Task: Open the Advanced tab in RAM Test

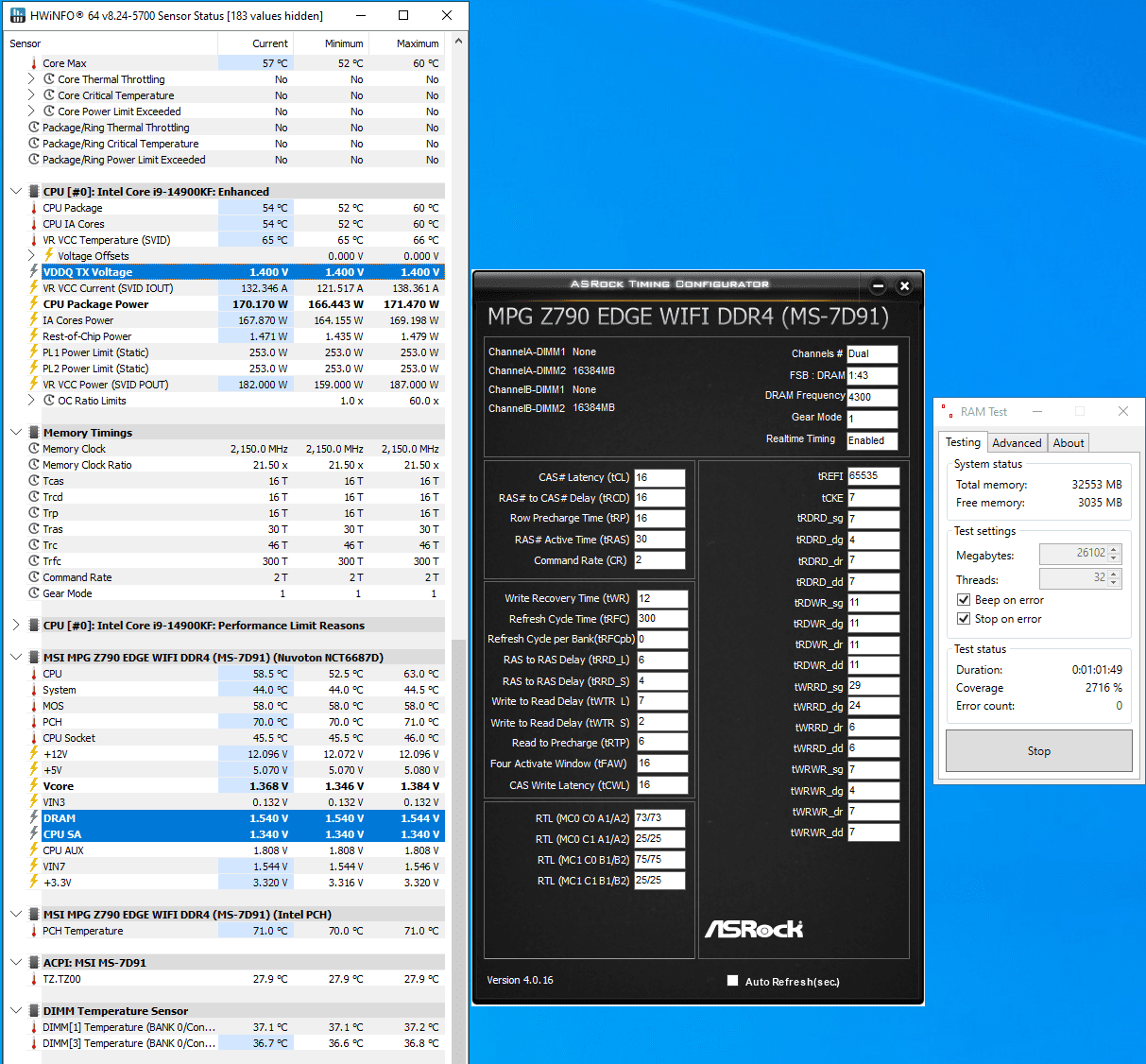Action: [x=1017, y=442]
